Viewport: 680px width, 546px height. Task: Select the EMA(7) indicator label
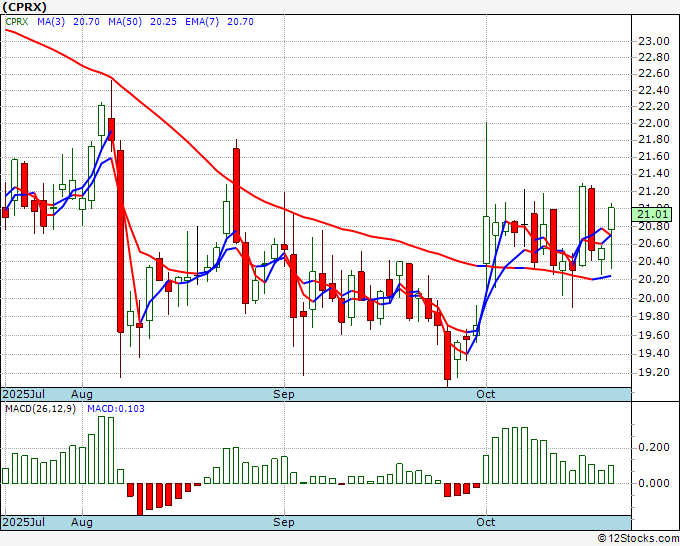click(202, 22)
